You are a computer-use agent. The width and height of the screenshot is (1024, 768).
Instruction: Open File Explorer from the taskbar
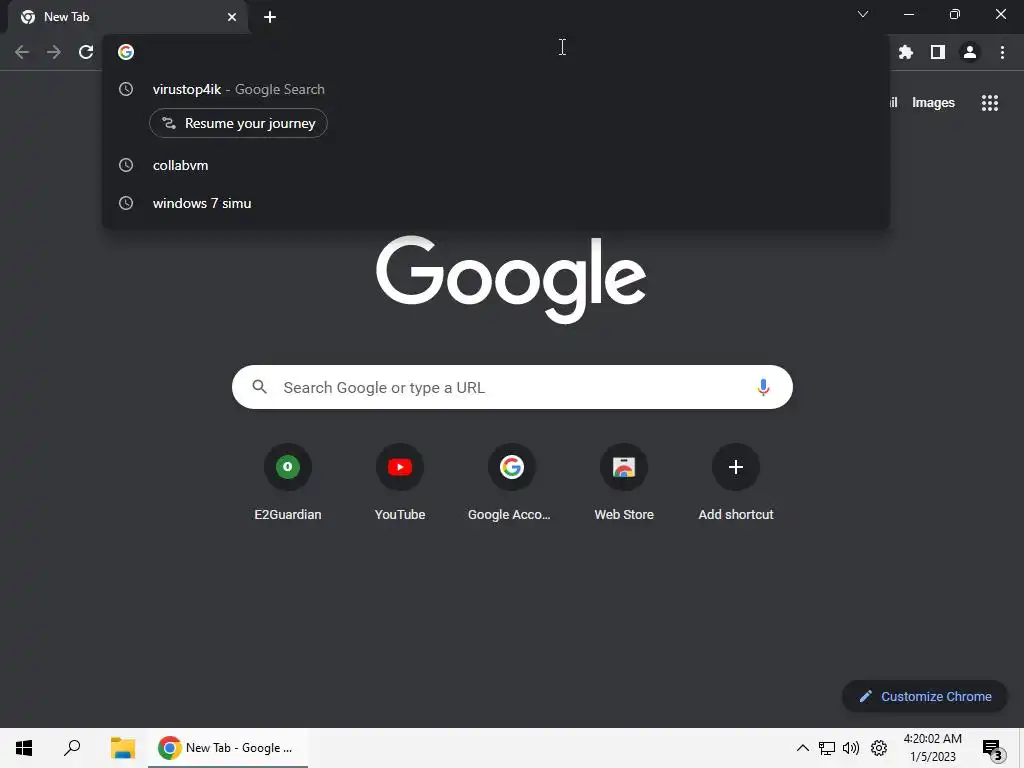coord(123,748)
